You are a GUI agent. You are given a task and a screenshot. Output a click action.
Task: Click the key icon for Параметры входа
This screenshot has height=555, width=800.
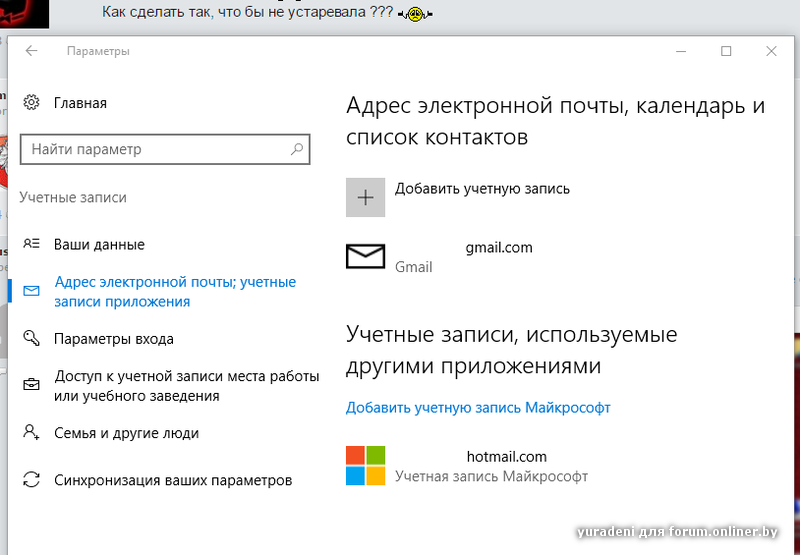[x=31, y=338]
